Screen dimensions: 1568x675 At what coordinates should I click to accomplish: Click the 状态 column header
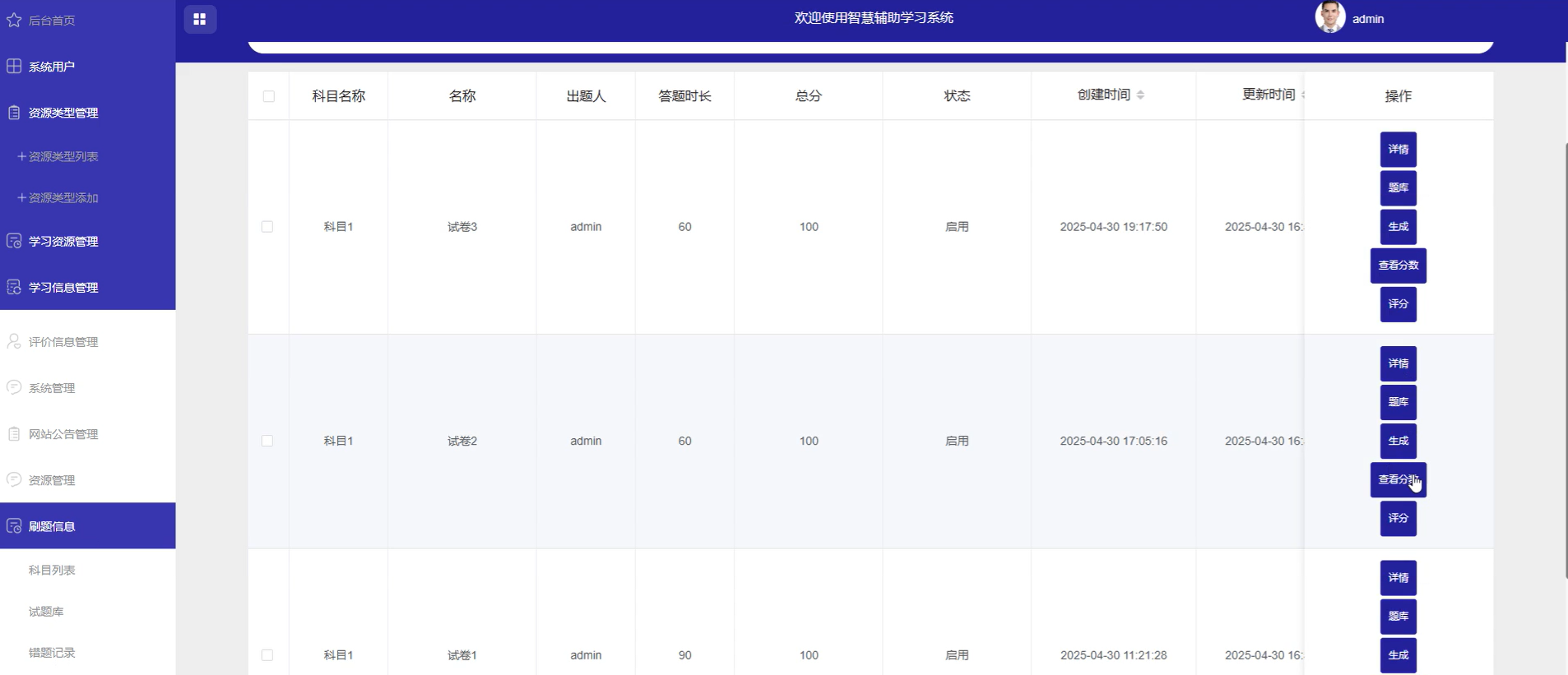957,96
